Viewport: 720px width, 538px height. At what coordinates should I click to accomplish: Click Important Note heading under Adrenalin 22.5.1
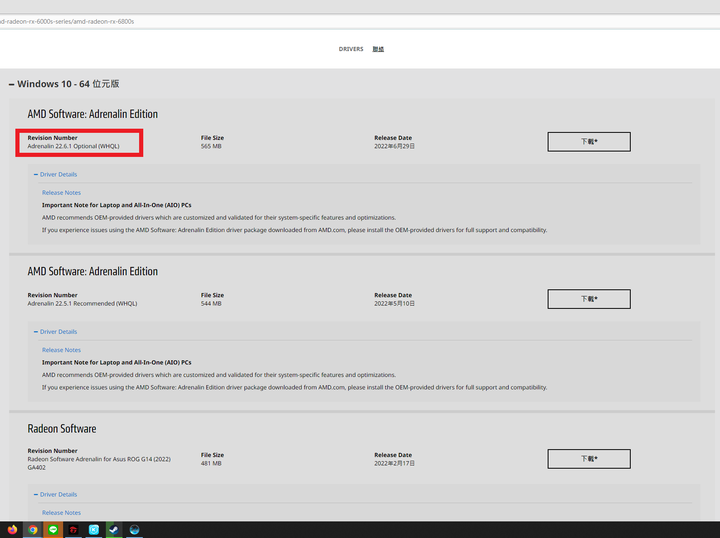point(117,362)
